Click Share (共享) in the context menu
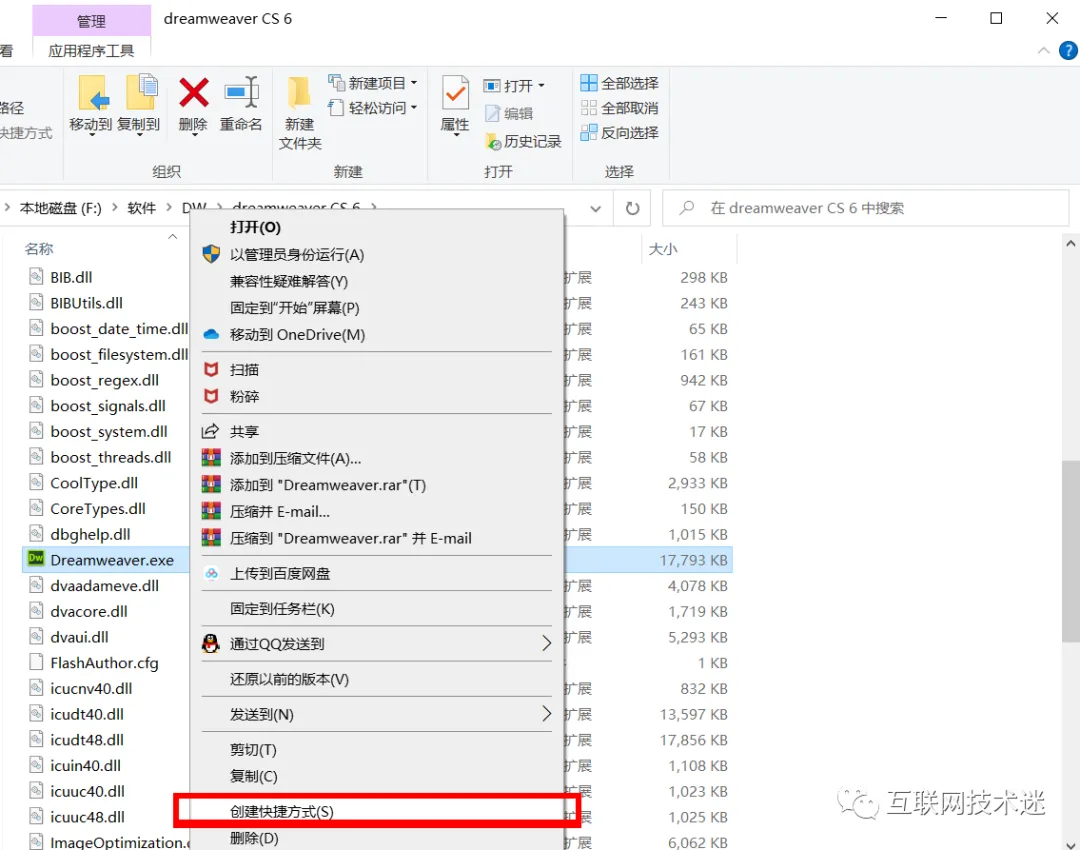The width and height of the screenshot is (1080, 850). click(x=376, y=432)
